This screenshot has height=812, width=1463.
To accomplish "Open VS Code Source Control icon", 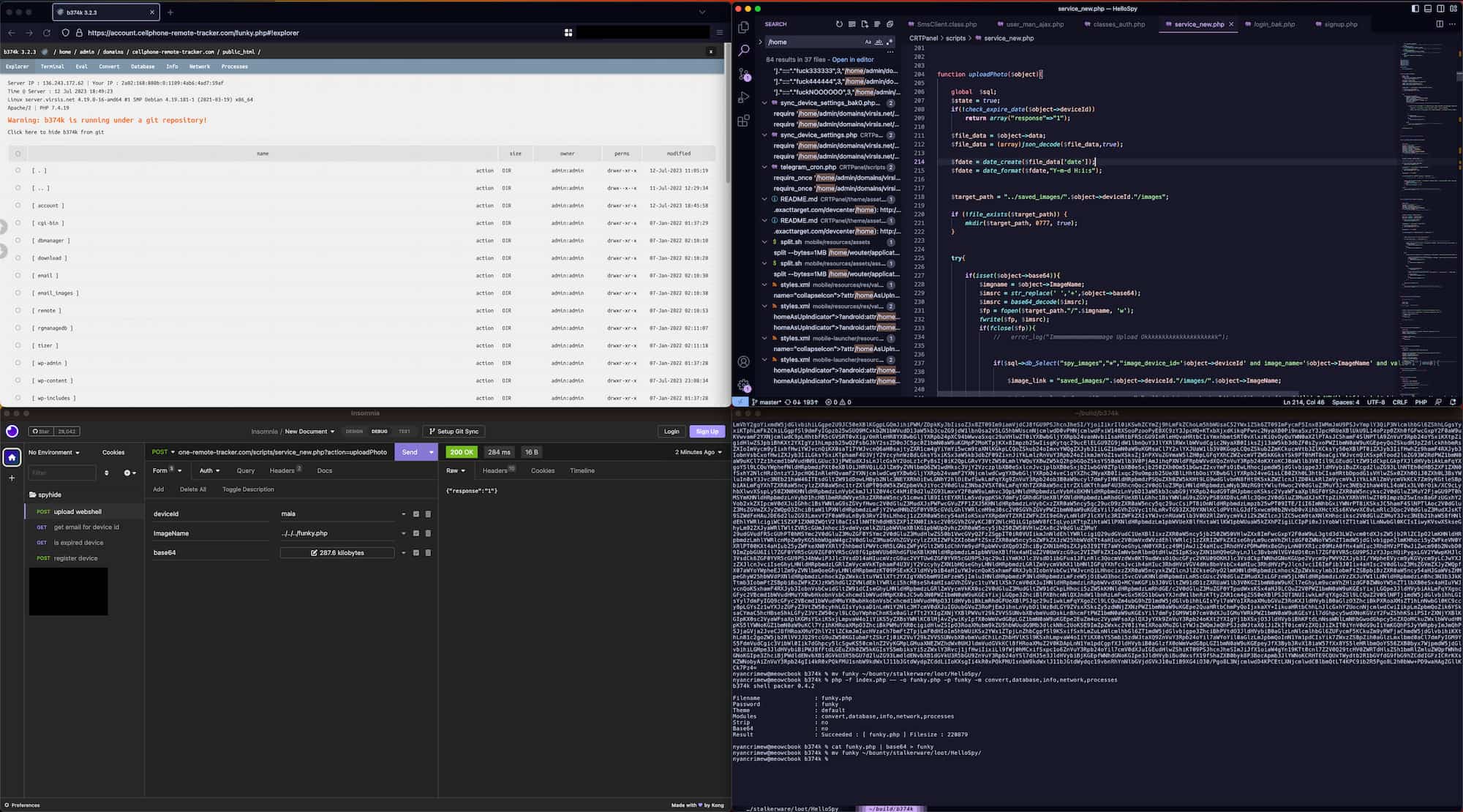I will tap(744, 74).
